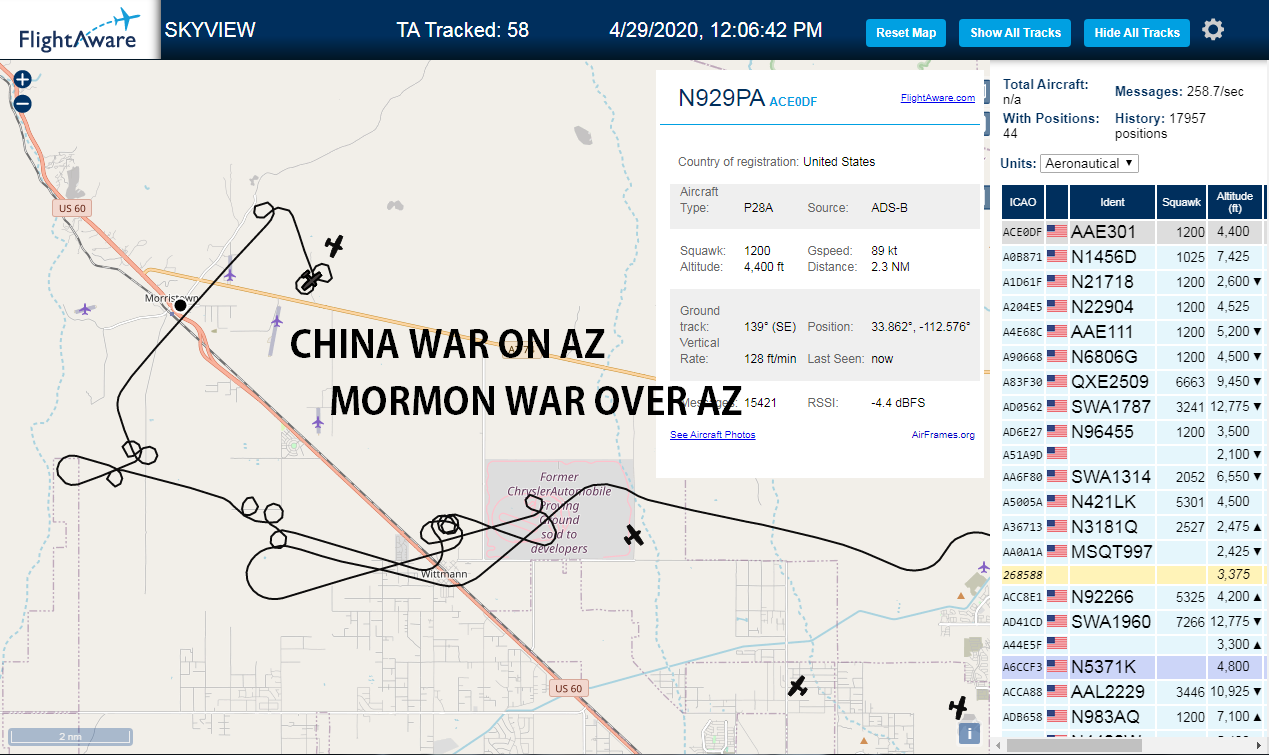
Task: Zoom out on the map
Action: (23, 103)
